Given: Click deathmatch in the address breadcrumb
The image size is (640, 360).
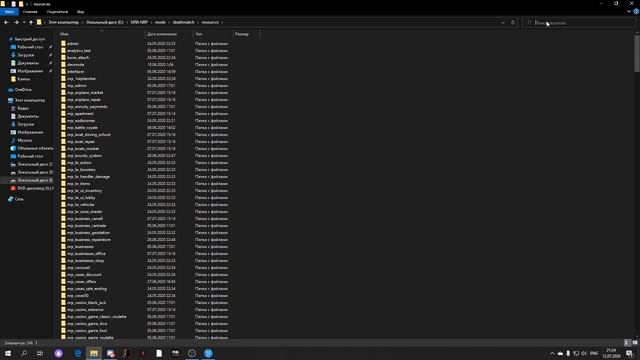Looking at the screenshot, I should click(x=184, y=22).
